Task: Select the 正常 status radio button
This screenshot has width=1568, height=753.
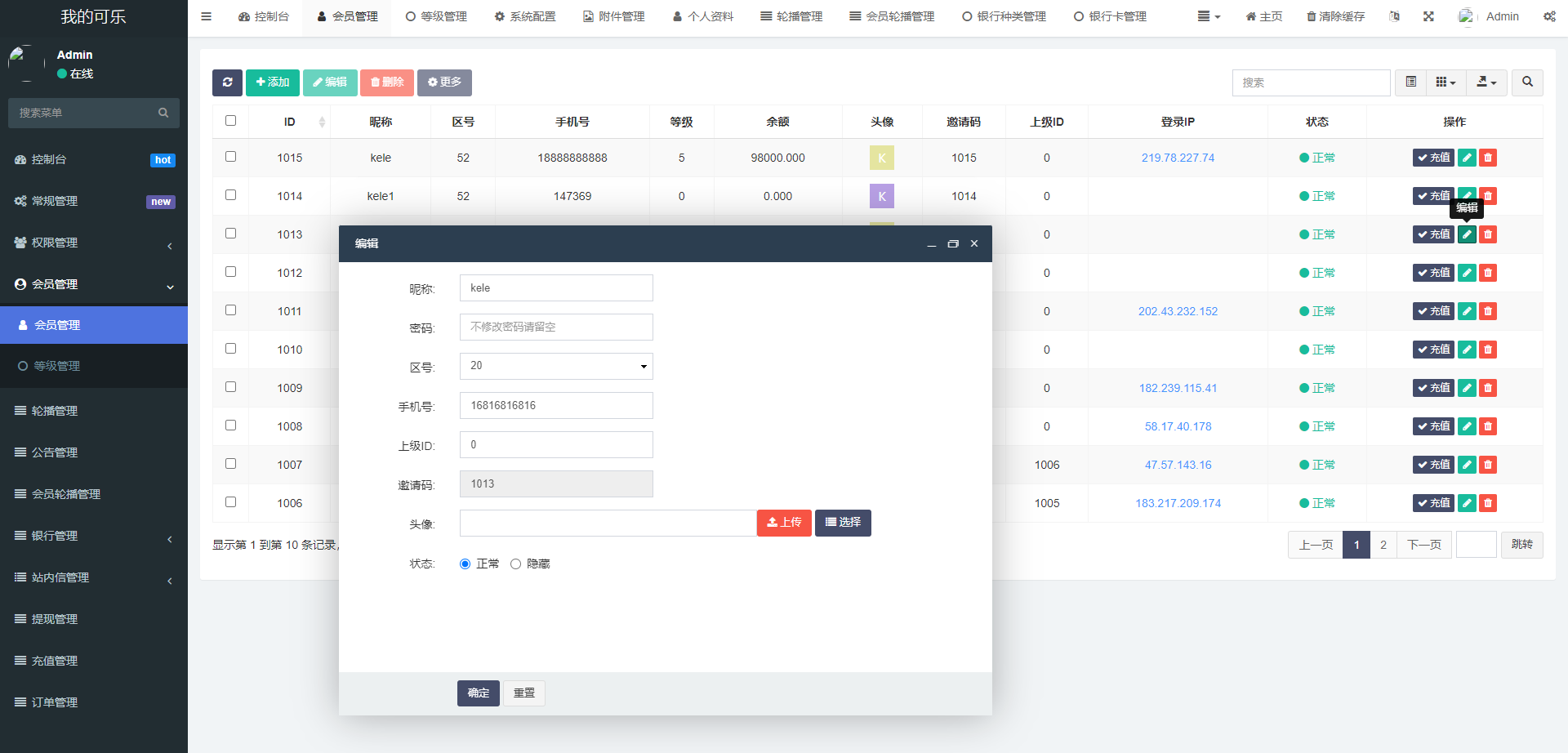Action: coord(465,564)
